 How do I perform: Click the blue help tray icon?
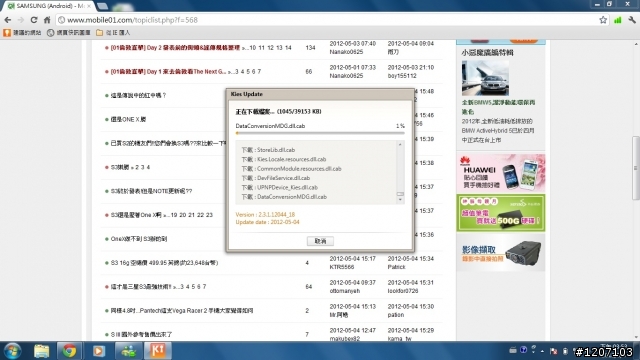click(524, 350)
